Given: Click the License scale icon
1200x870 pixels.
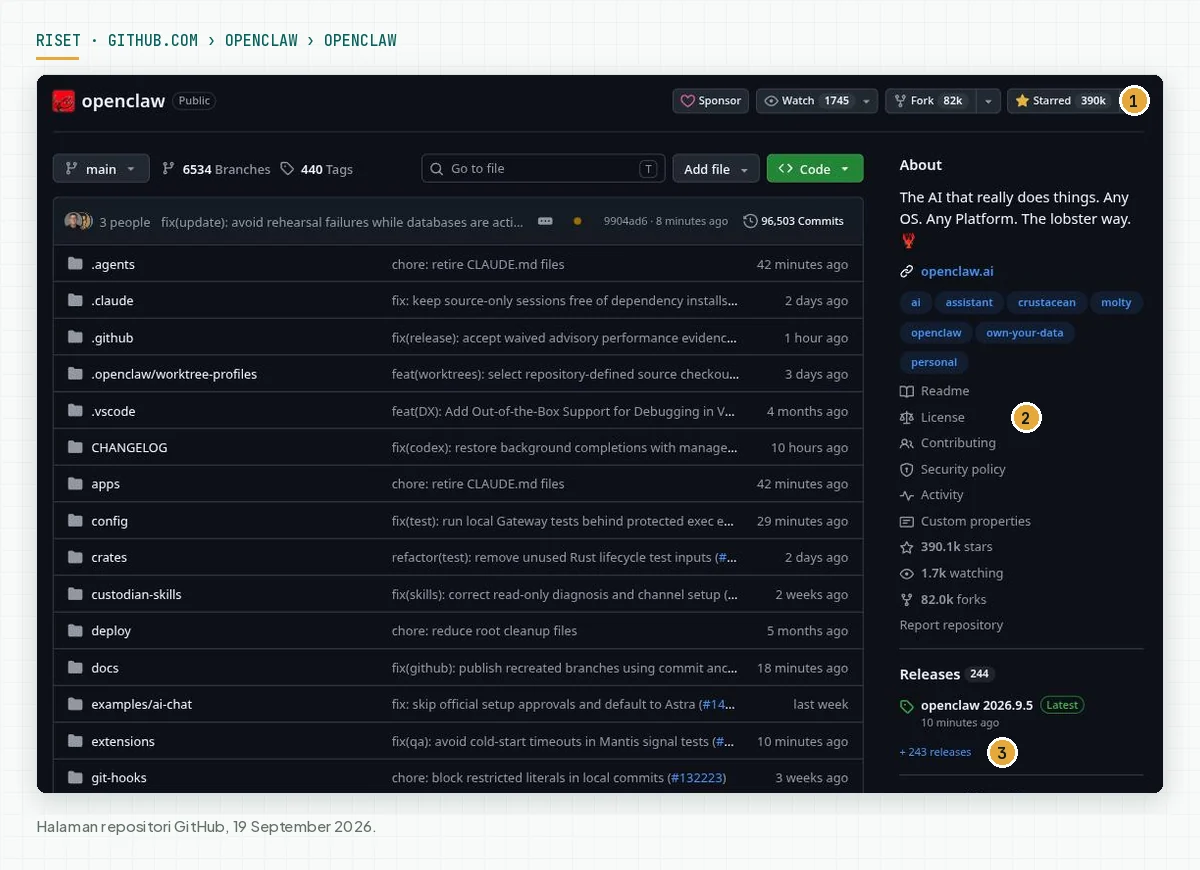Looking at the screenshot, I should (x=907, y=417).
